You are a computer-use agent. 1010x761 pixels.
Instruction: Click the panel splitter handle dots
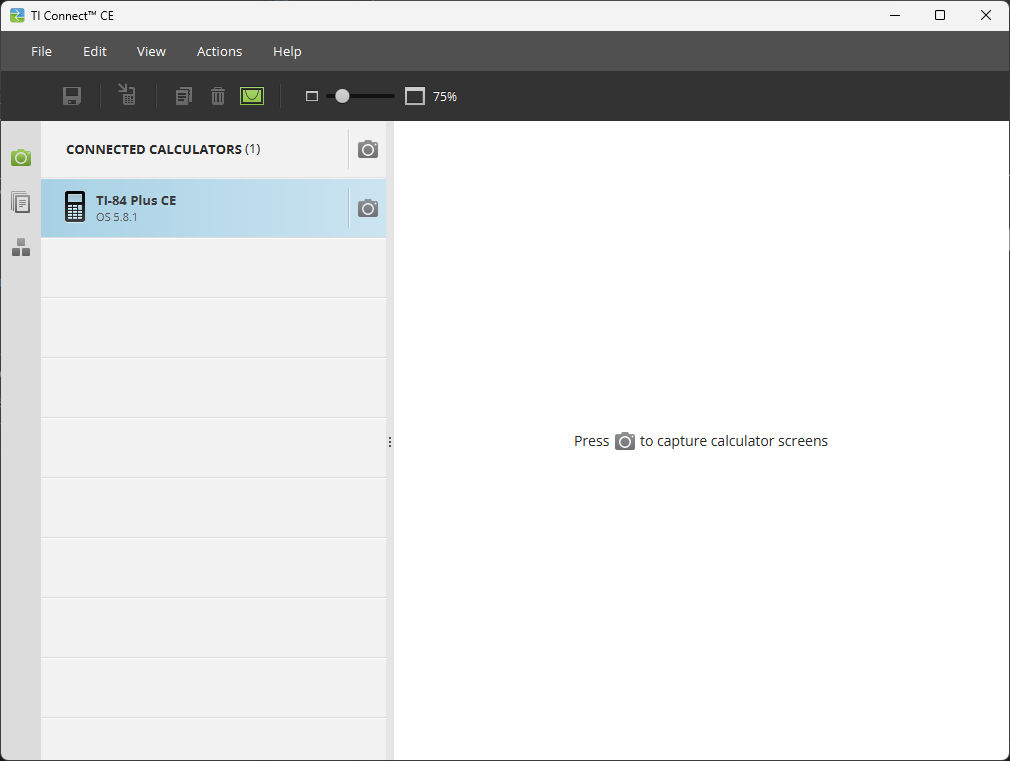390,441
